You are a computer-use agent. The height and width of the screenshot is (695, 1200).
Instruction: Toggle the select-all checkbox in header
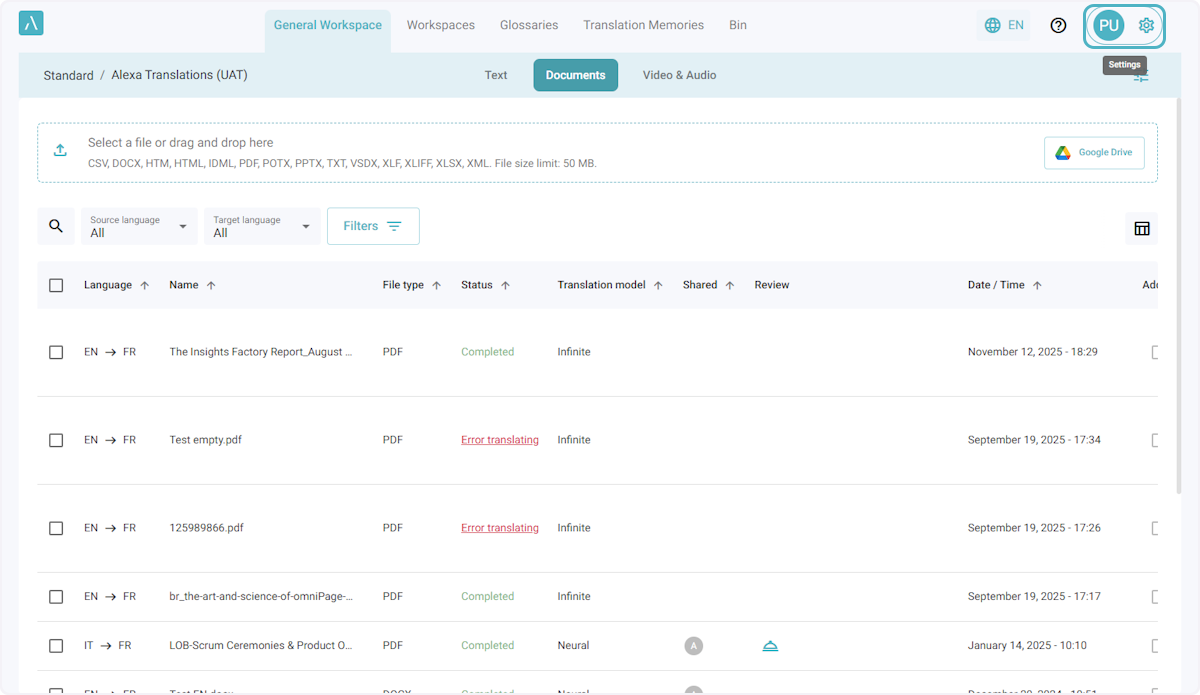(56, 285)
